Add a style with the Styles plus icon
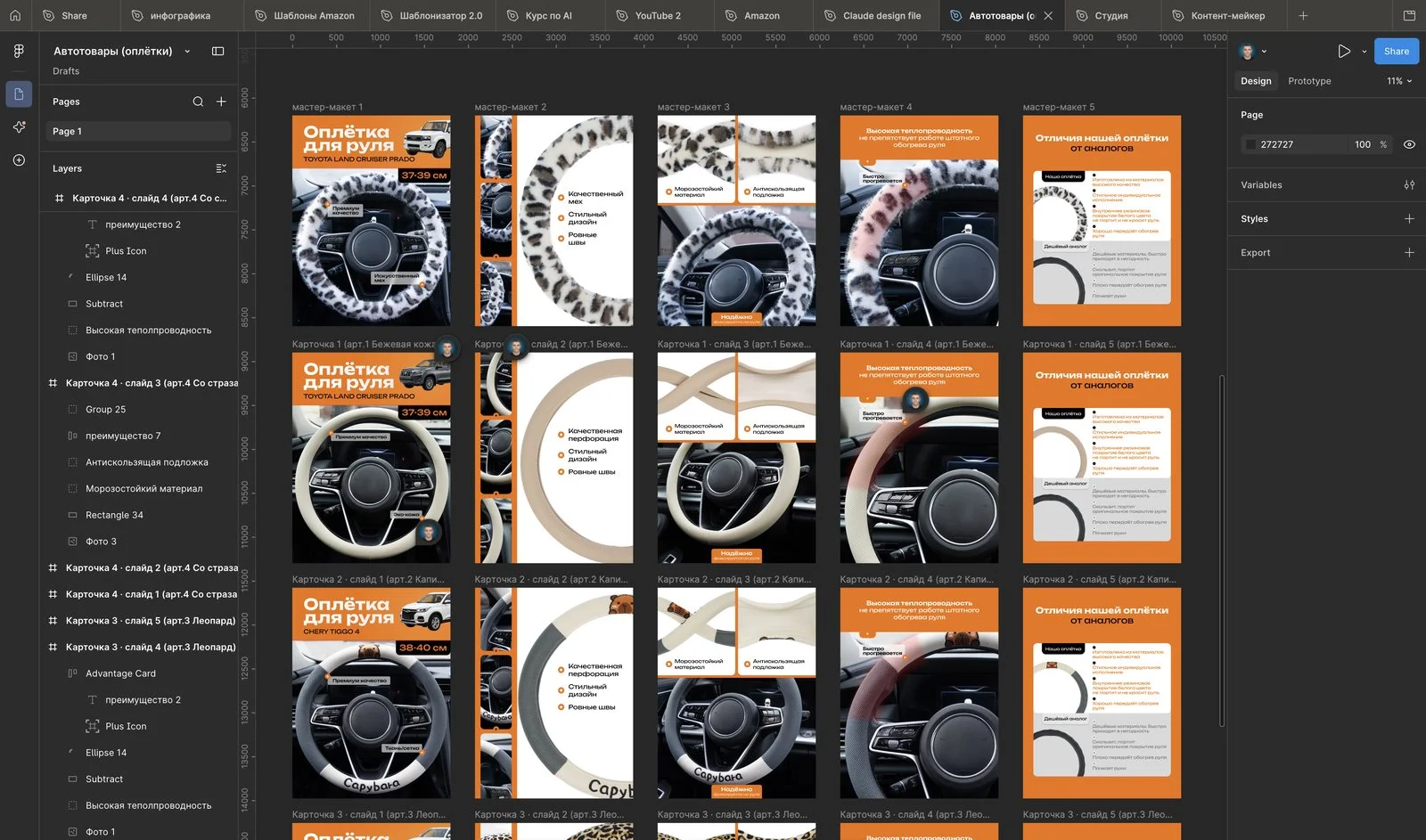This screenshot has width=1426, height=840. [1409, 219]
